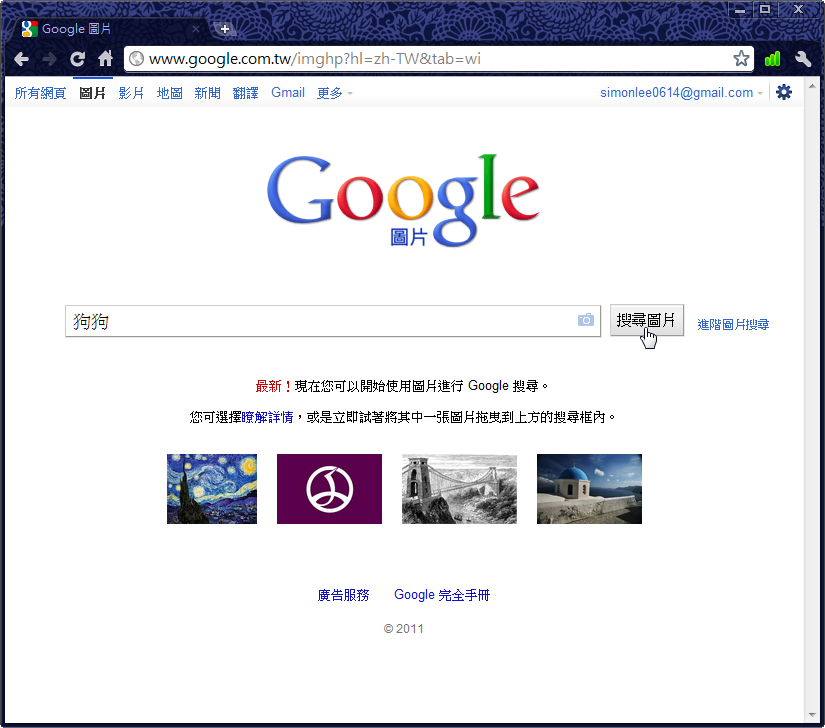Click the browser forward arrow
This screenshot has height=728, width=825.
[x=49, y=59]
